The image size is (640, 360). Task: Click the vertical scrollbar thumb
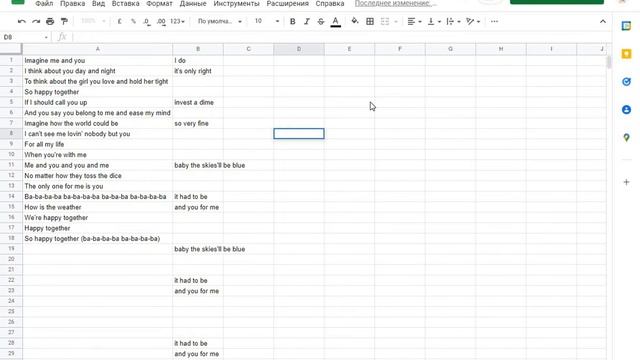click(x=609, y=62)
